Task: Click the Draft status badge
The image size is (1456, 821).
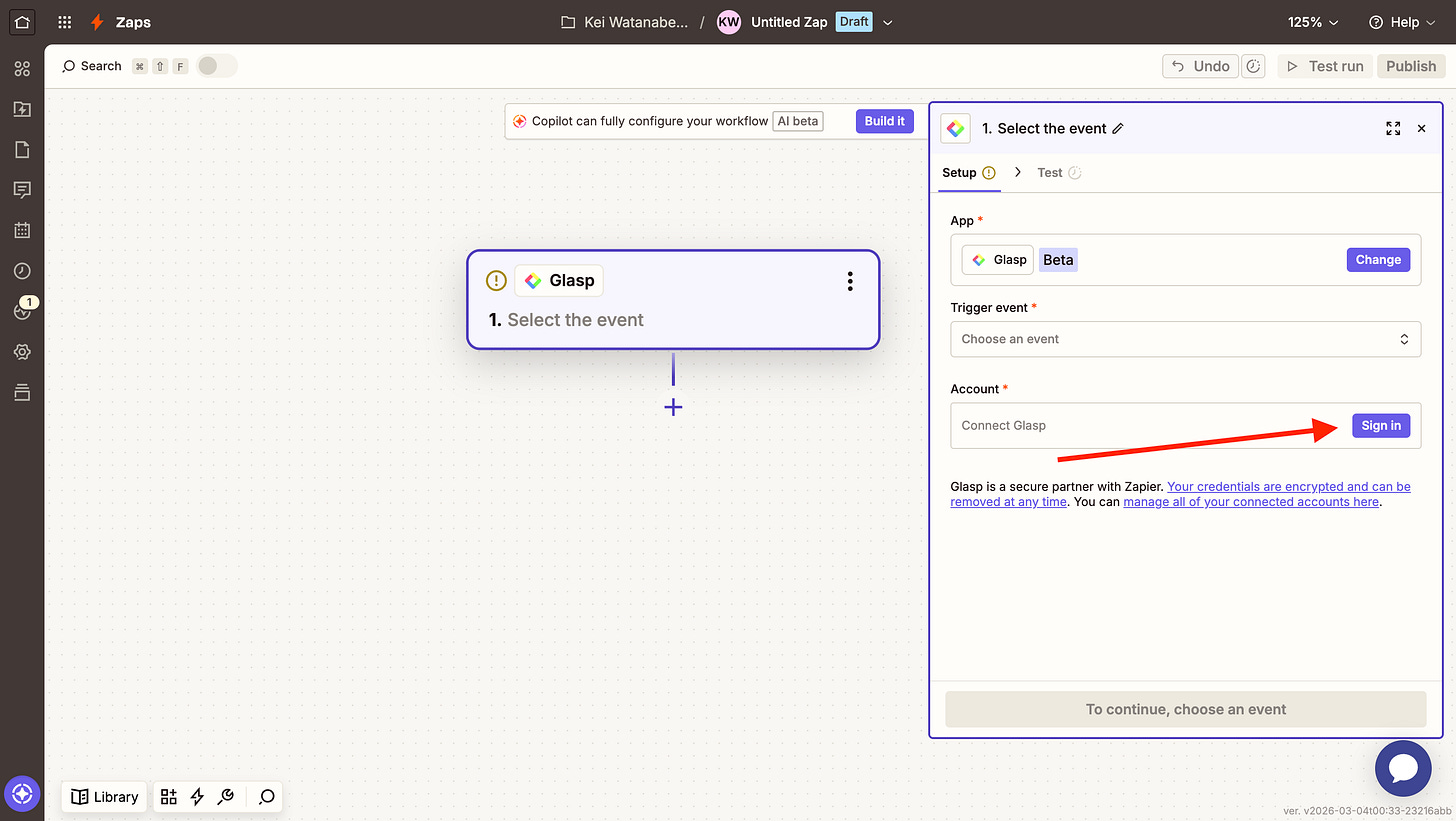Action: [x=854, y=22]
